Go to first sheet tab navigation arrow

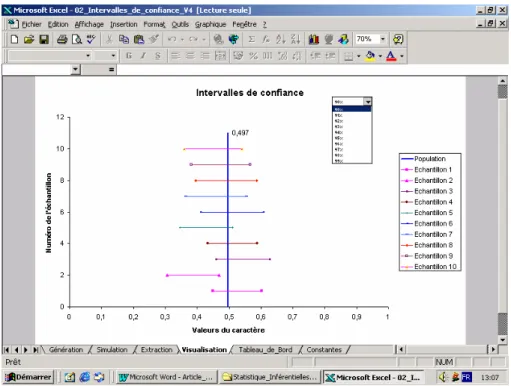tap(7, 350)
